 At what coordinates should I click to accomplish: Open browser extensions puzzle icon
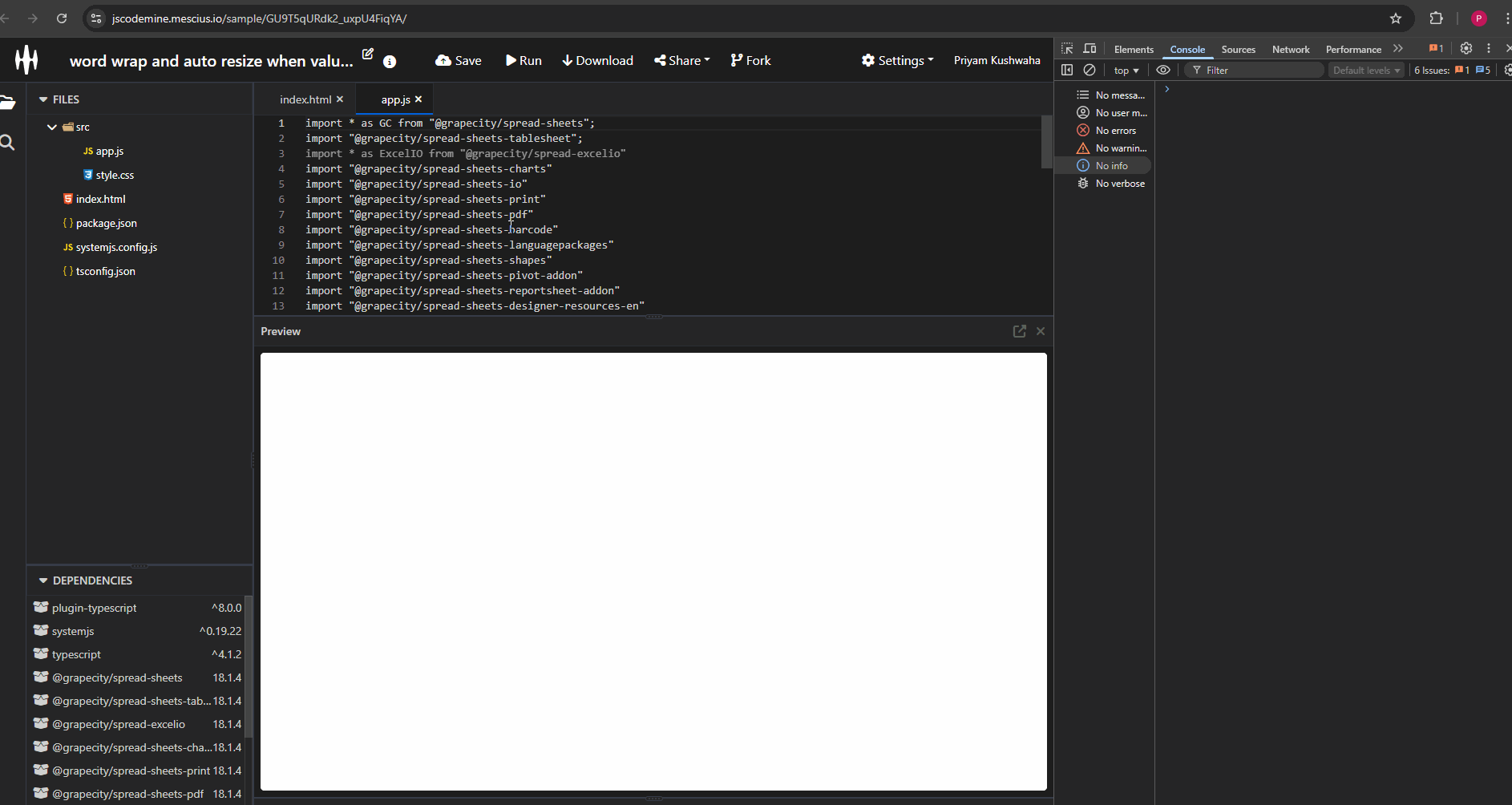(x=1437, y=18)
